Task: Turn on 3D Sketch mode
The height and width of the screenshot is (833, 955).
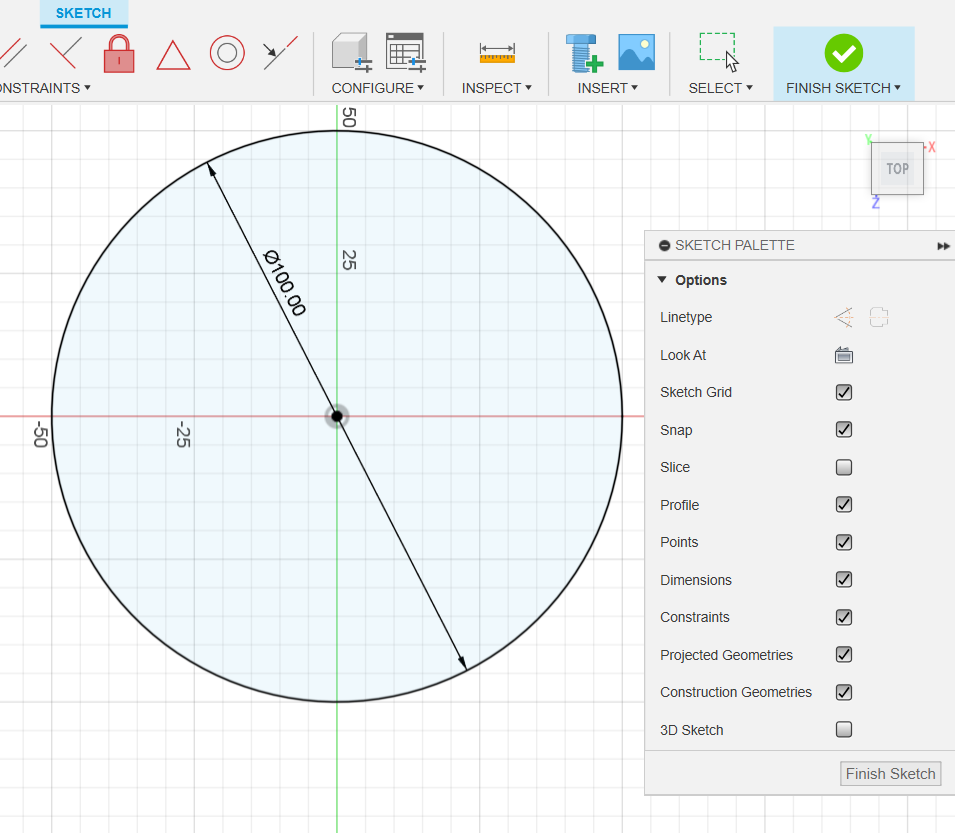Action: click(x=843, y=729)
